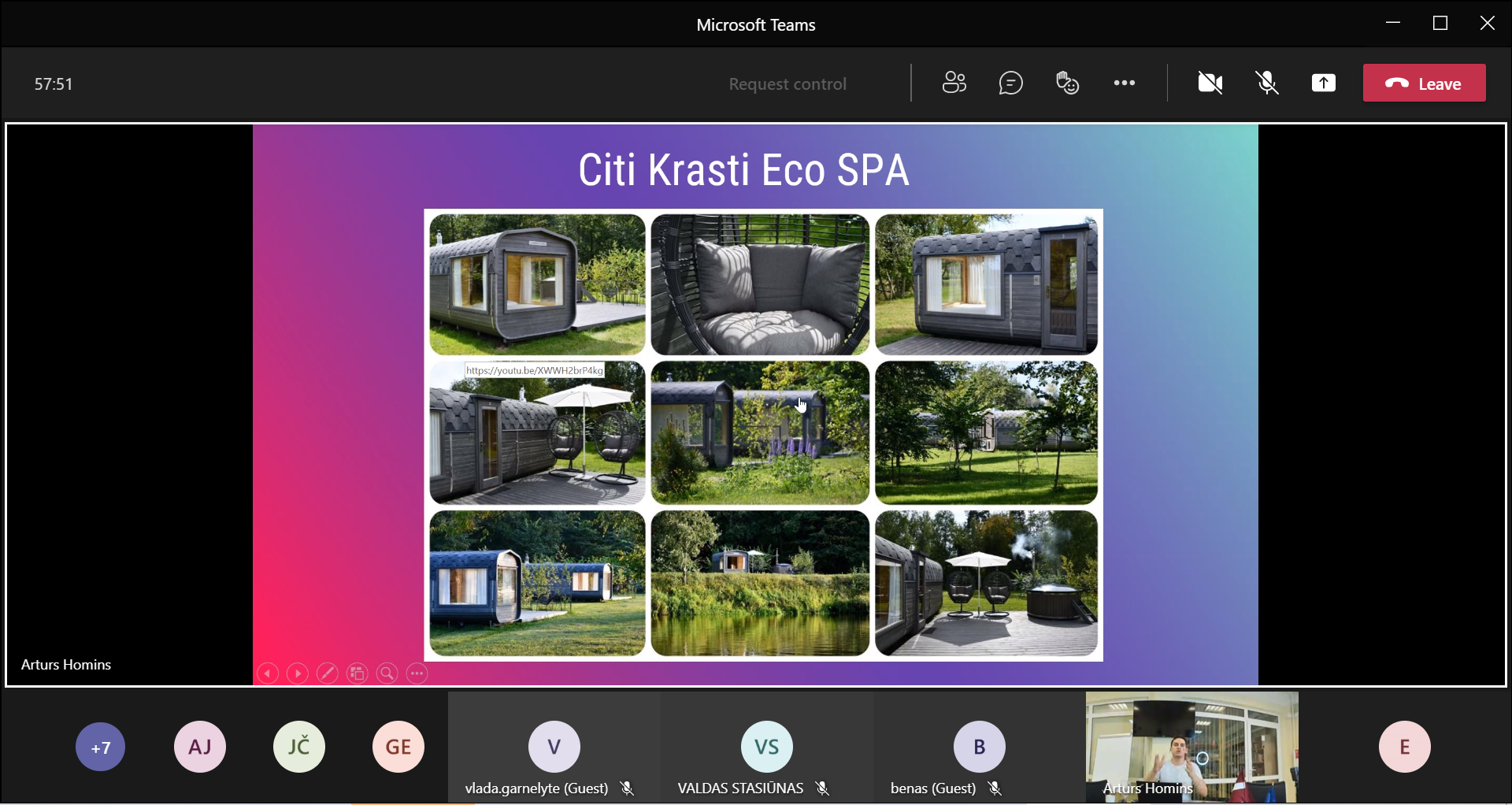Unmute the microphone

point(1267,83)
